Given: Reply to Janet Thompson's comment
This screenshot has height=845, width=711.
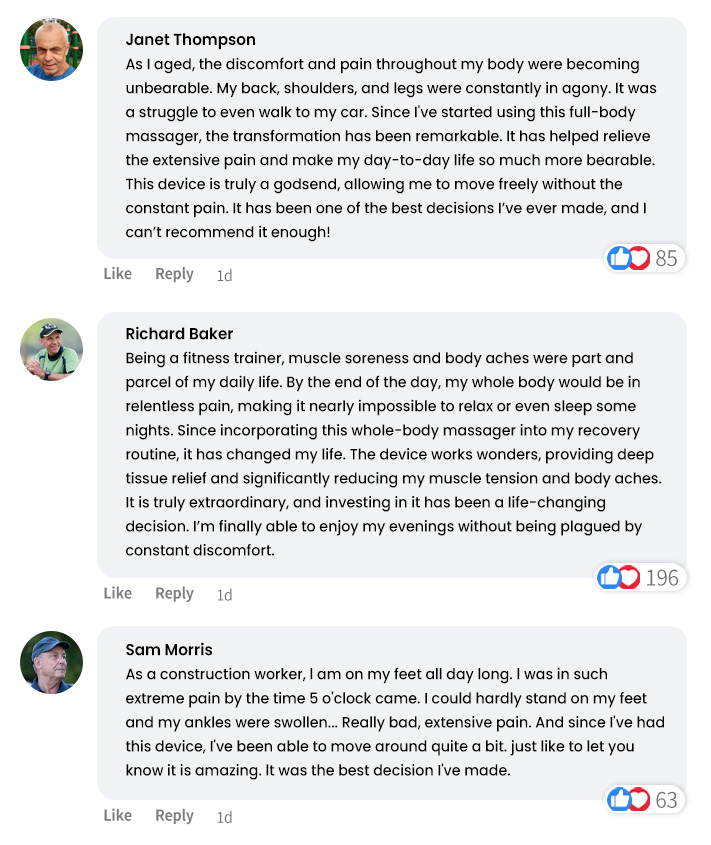Looking at the screenshot, I should tap(174, 274).
